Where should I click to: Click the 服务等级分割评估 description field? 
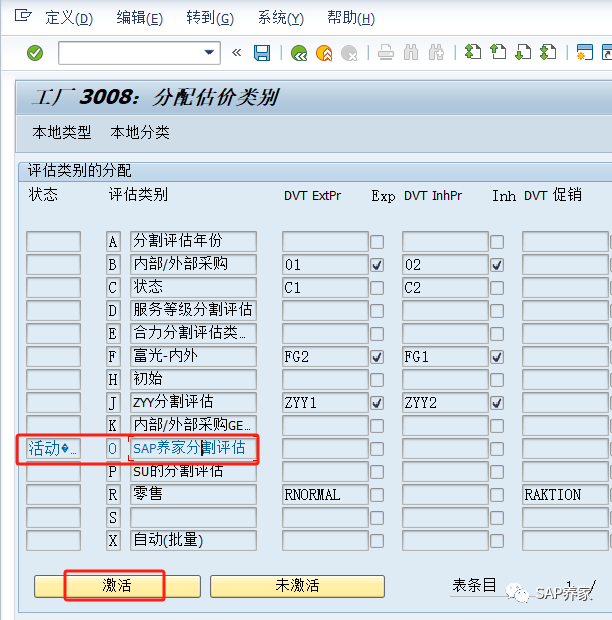pyautogui.click(x=193, y=310)
